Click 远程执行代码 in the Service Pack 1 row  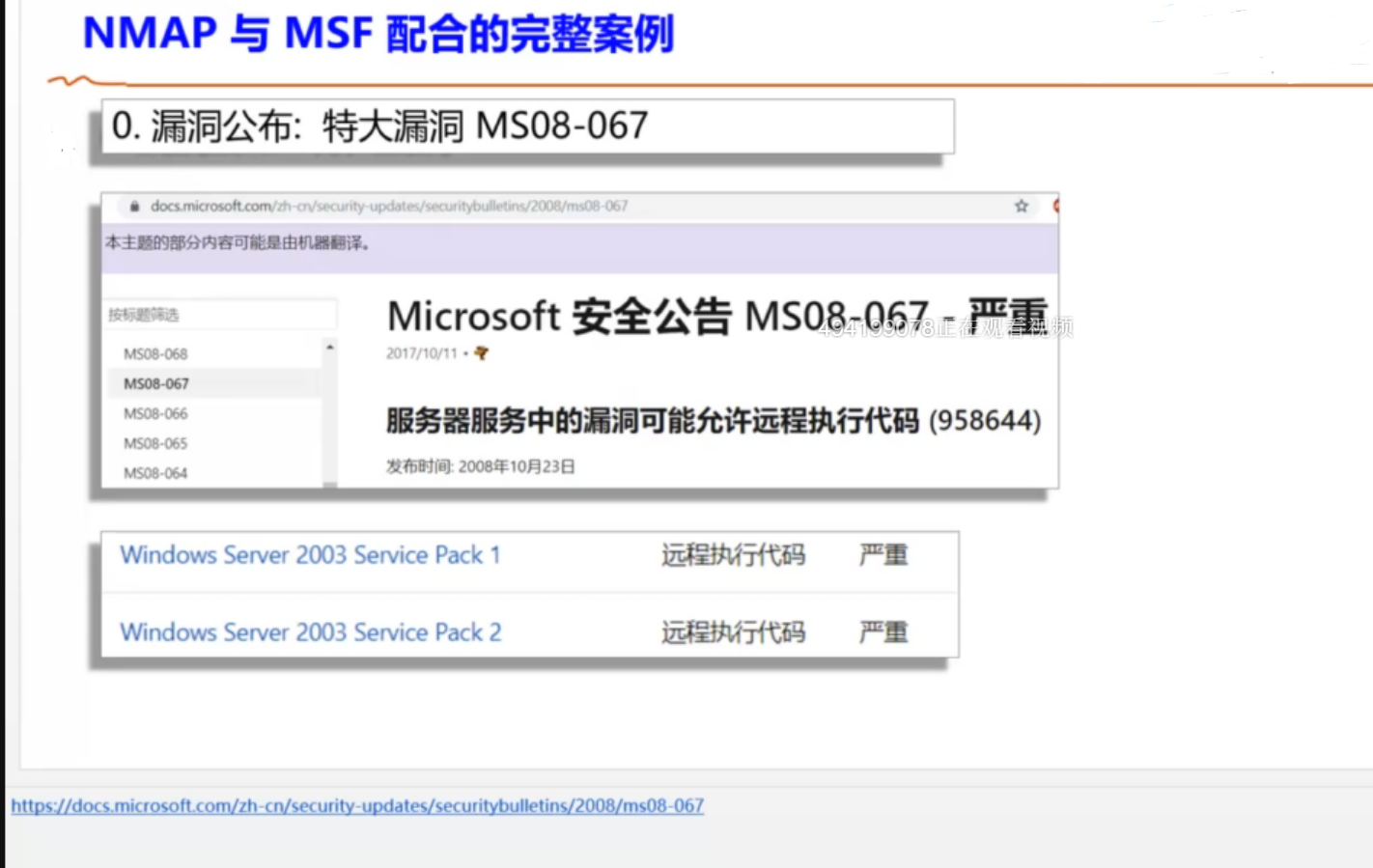[x=733, y=555]
